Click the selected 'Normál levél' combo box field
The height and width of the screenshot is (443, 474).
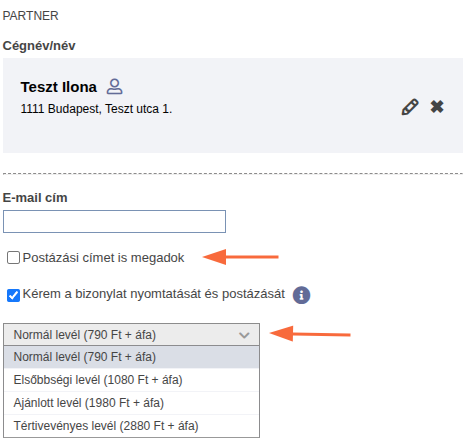(131, 334)
